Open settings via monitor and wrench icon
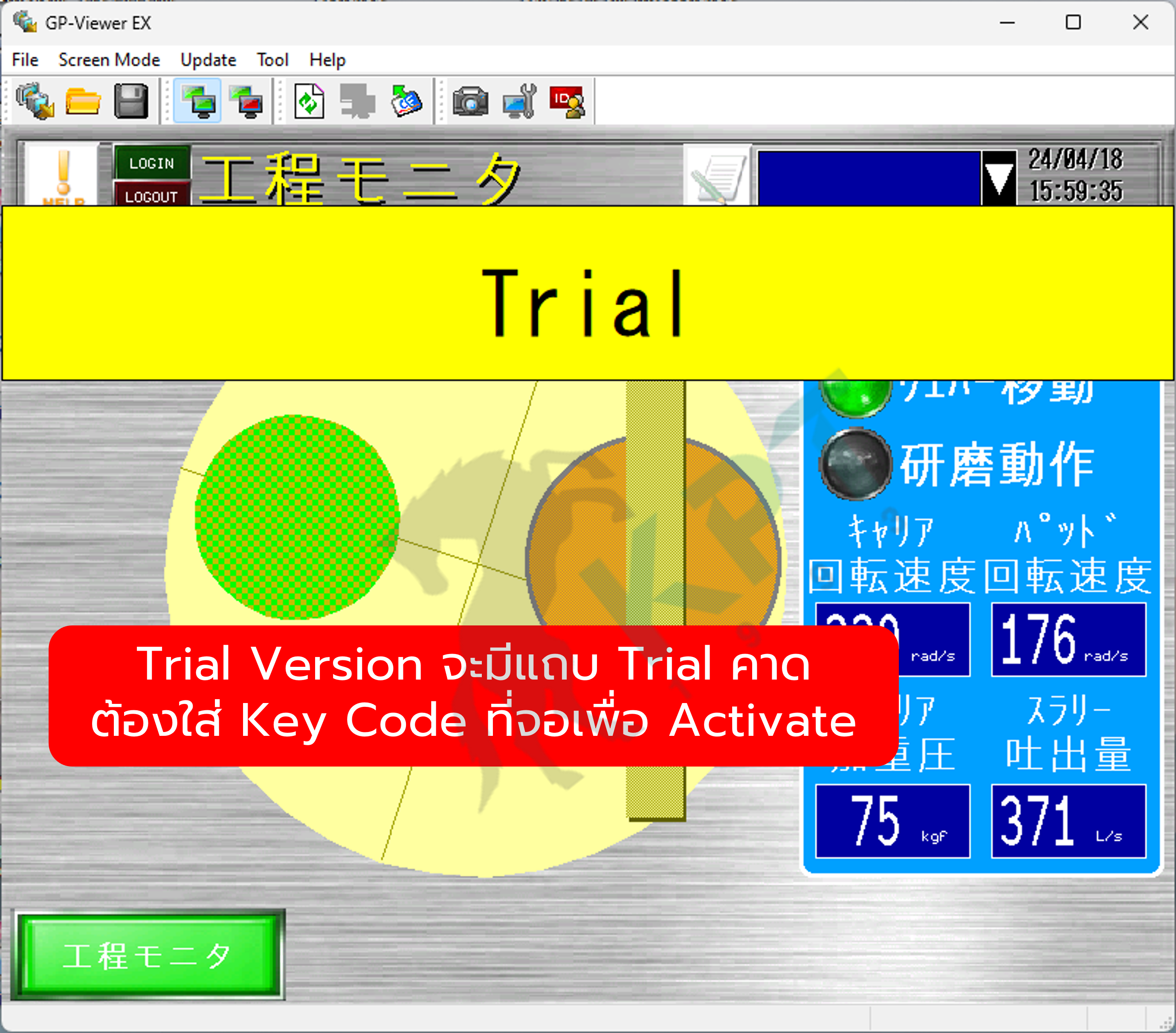 [x=519, y=101]
